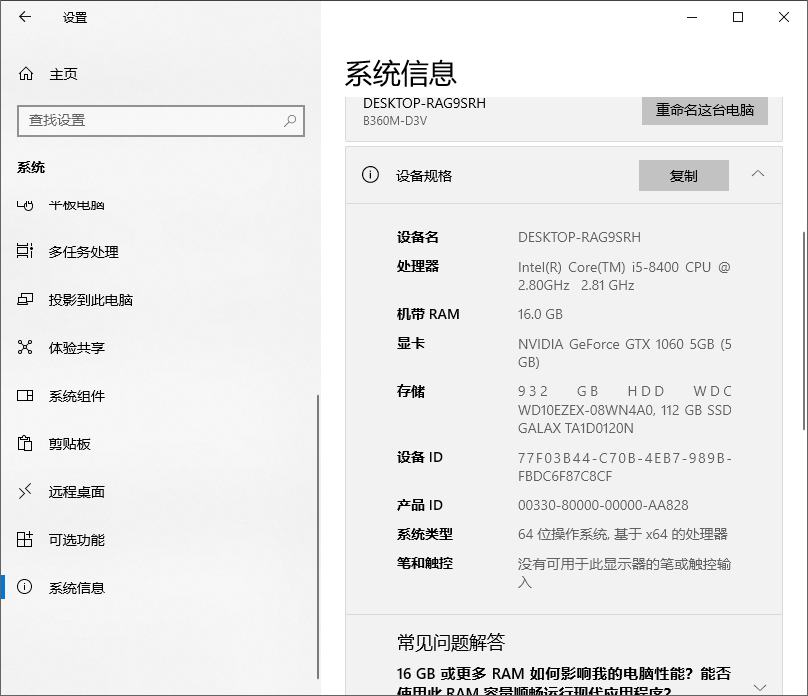Click the 系统 section heading in sidebar
The image size is (808, 696).
(31, 167)
